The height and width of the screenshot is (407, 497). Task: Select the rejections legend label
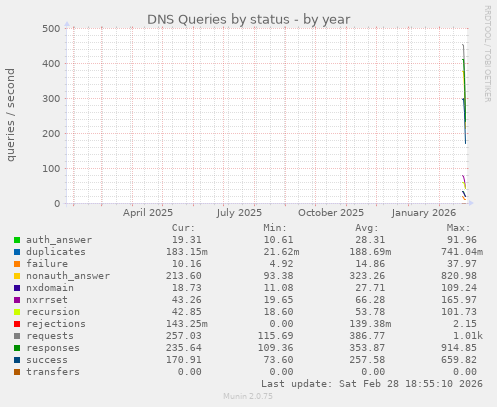pos(56,324)
